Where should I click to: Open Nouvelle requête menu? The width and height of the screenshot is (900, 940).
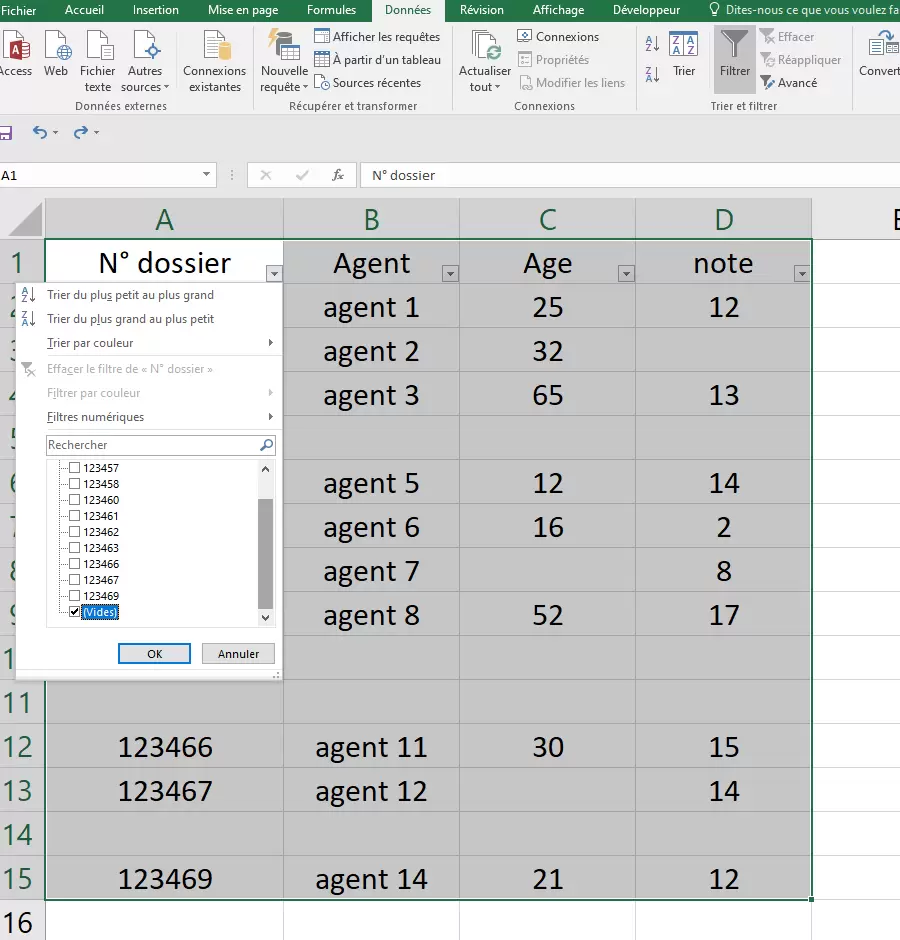point(284,62)
